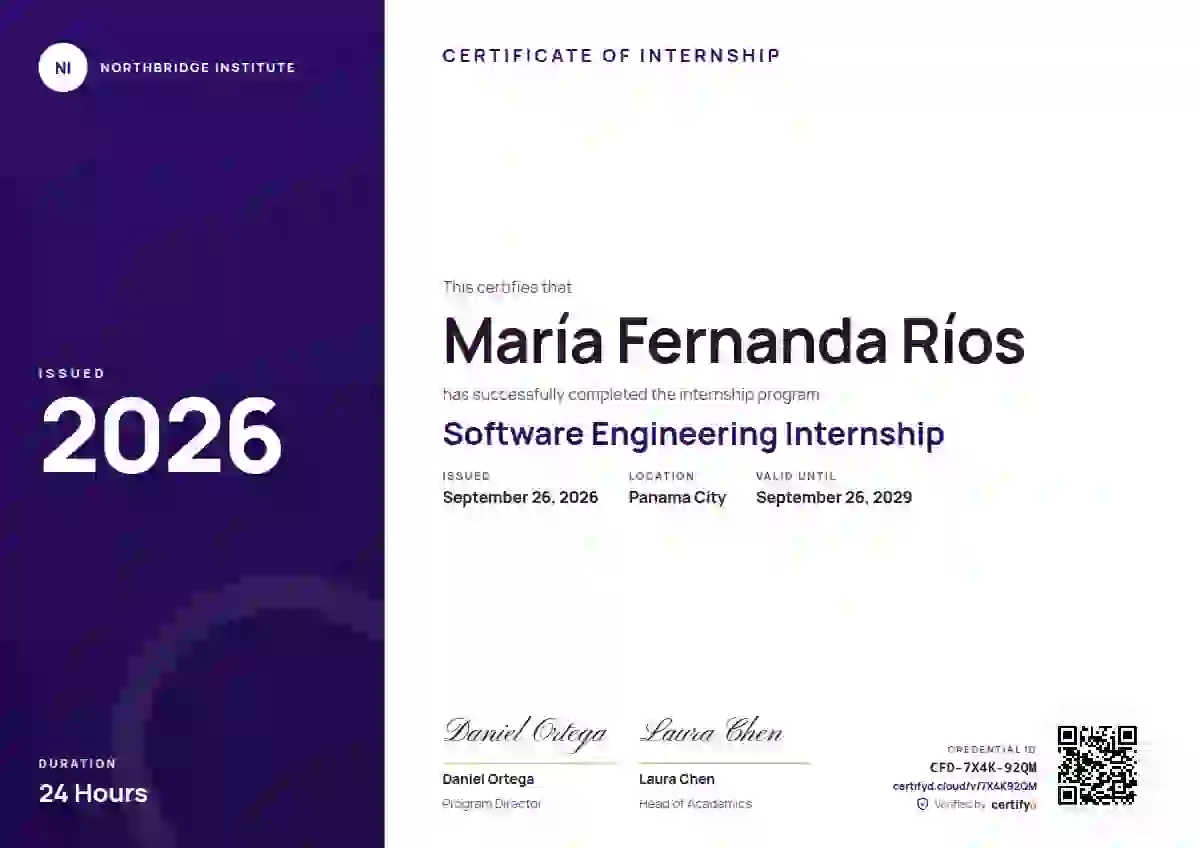Select the credential ID 'CFD-7X4K-92QM'
The image size is (1200, 848).
click(x=983, y=768)
